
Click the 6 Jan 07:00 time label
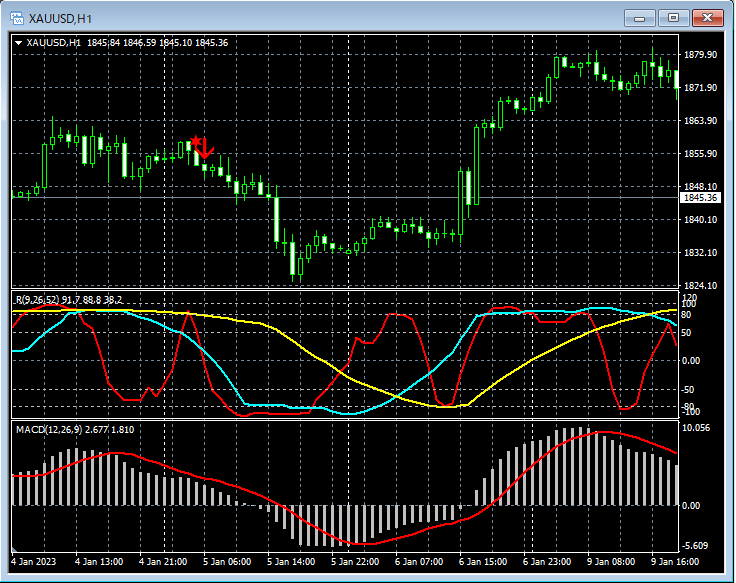coord(419,562)
